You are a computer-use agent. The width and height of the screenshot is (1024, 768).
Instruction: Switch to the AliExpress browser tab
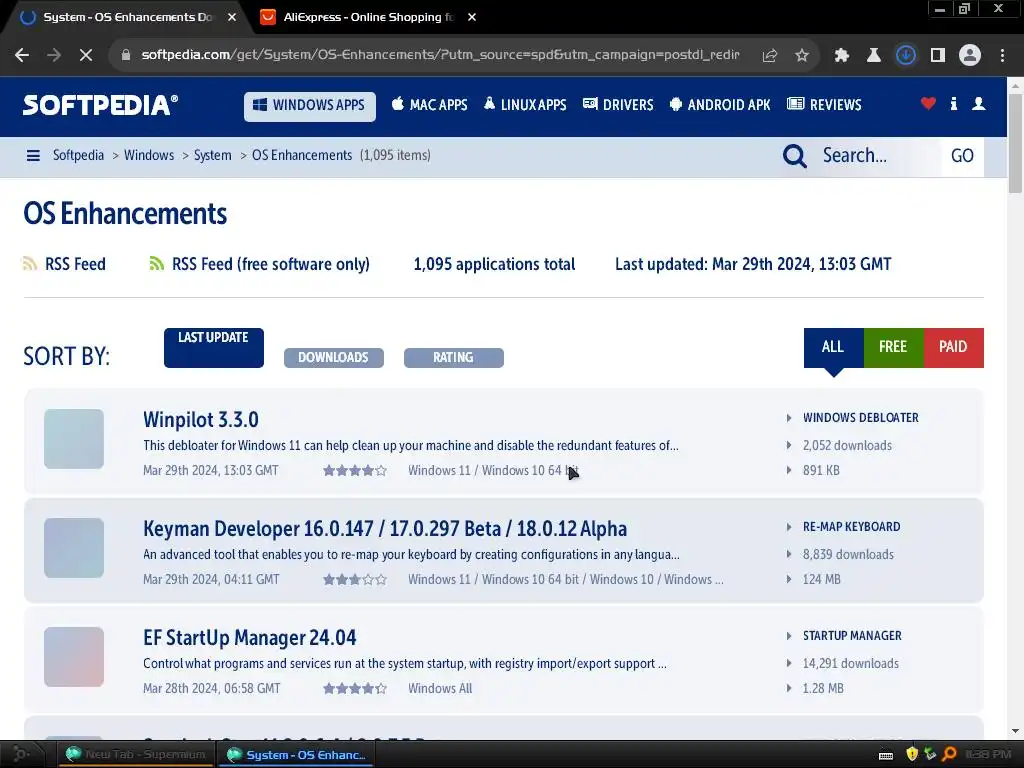click(357, 17)
